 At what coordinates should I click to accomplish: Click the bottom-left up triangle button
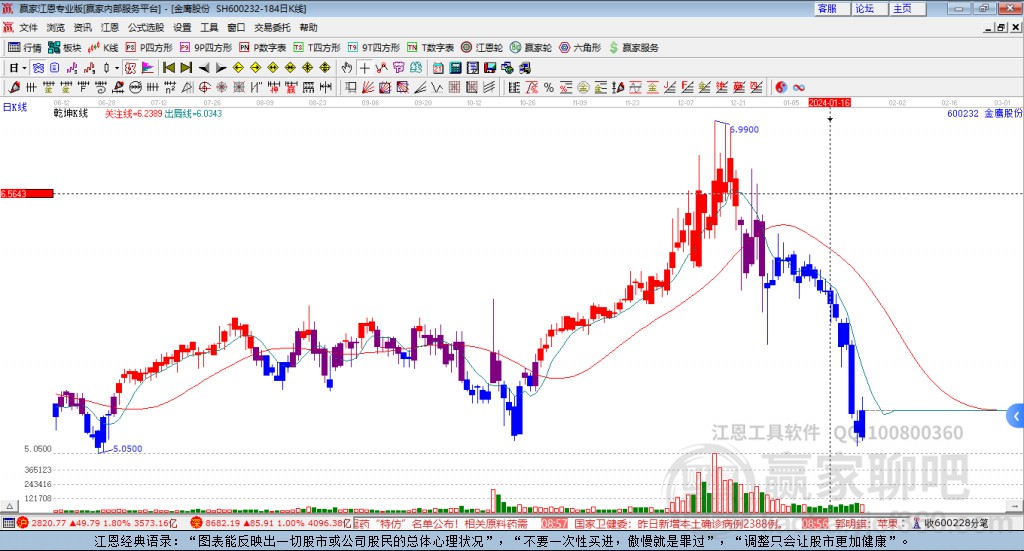point(9,506)
